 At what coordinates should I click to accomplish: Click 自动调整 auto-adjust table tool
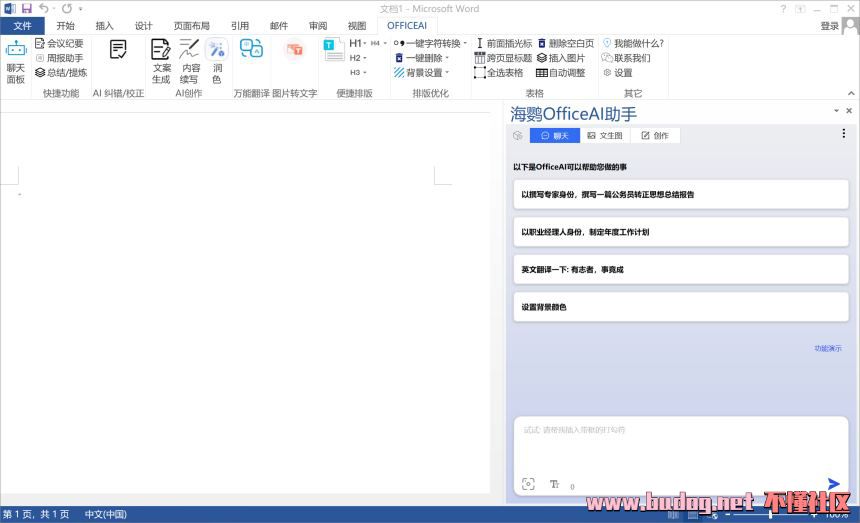click(x=561, y=72)
